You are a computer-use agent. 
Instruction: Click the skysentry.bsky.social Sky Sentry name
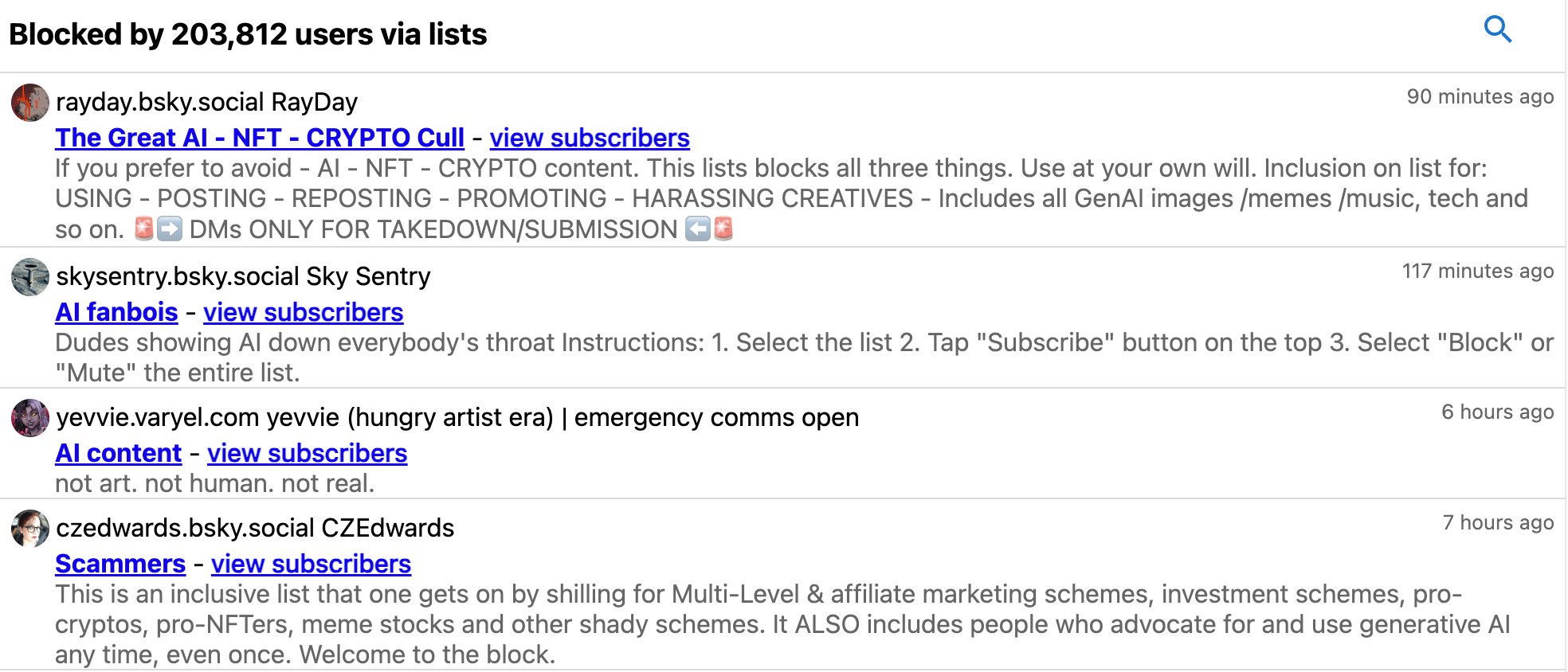pyautogui.click(x=243, y=276)
